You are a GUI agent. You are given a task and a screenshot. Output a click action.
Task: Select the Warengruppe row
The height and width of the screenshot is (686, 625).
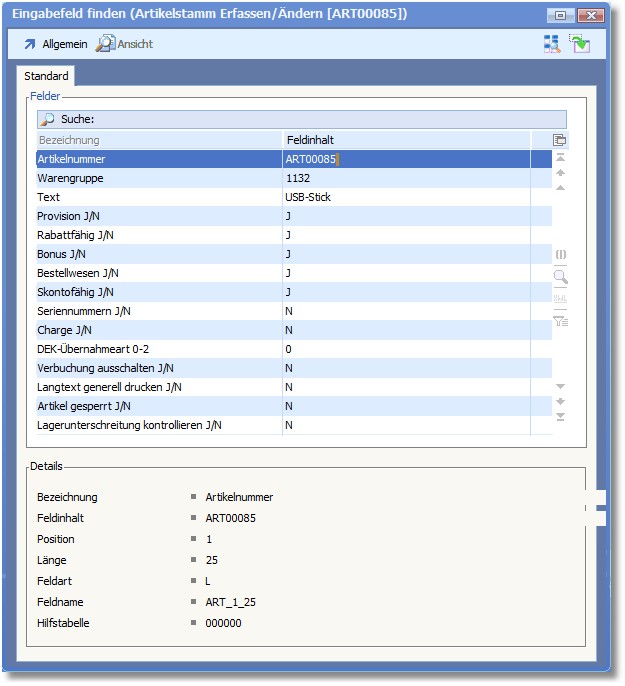click(x=160, y=178)
